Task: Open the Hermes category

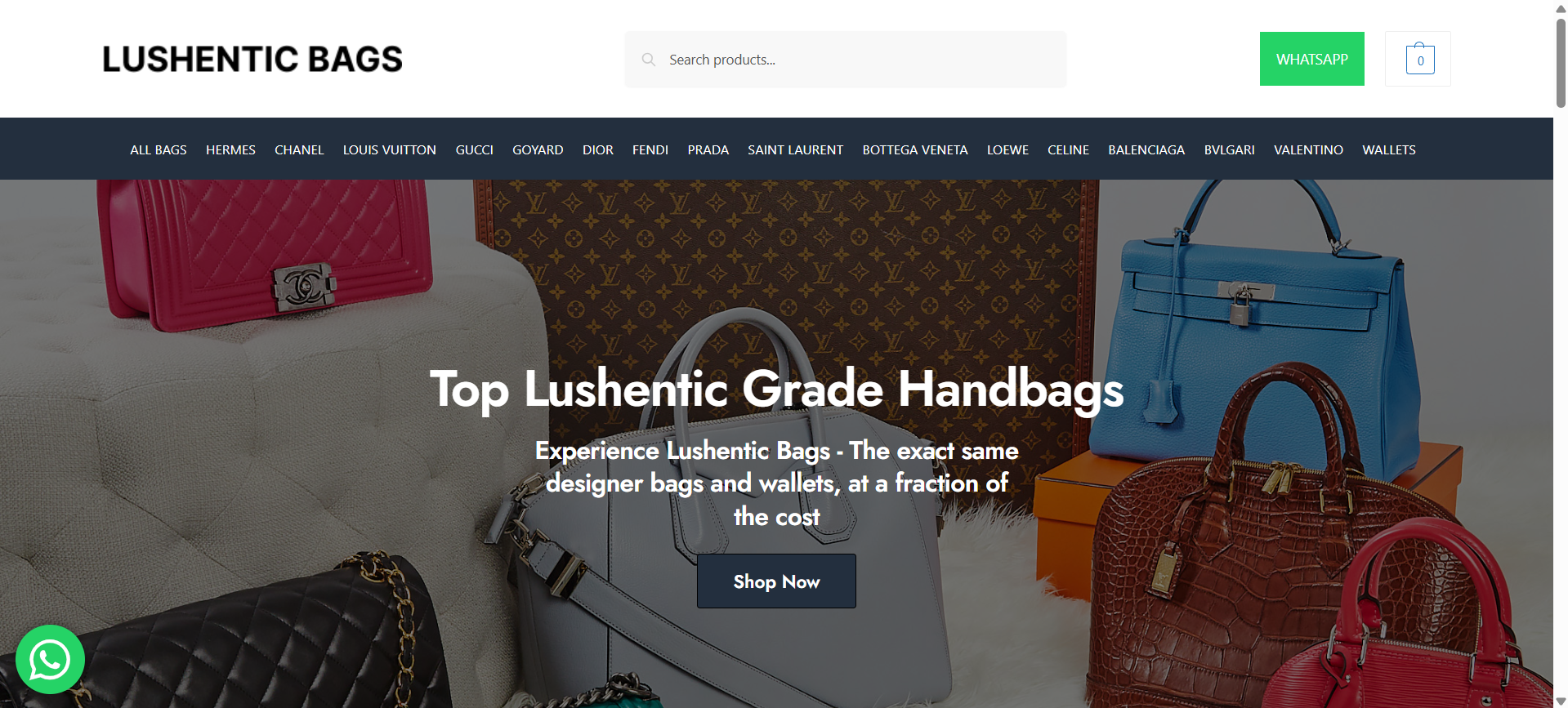Action: point(230,149)
